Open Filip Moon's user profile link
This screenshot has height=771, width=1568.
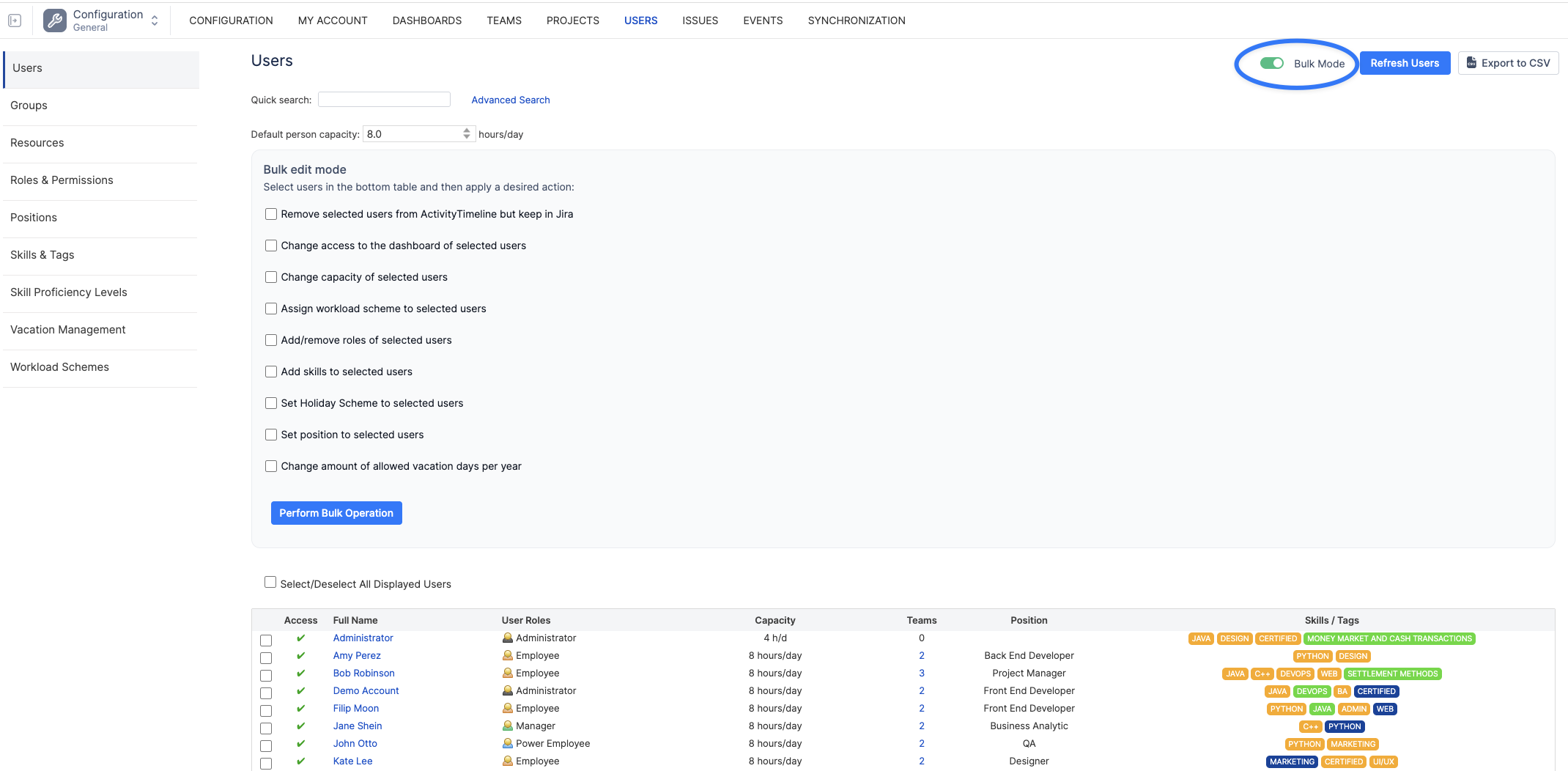355,709
